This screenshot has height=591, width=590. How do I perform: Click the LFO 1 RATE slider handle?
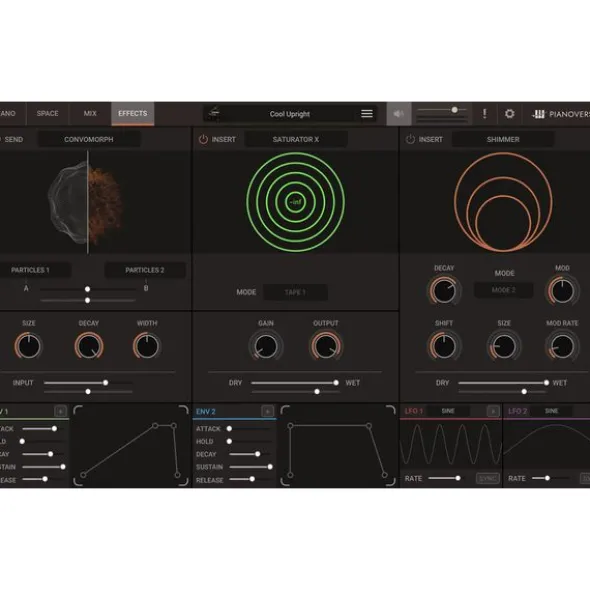tap(458, 478)
